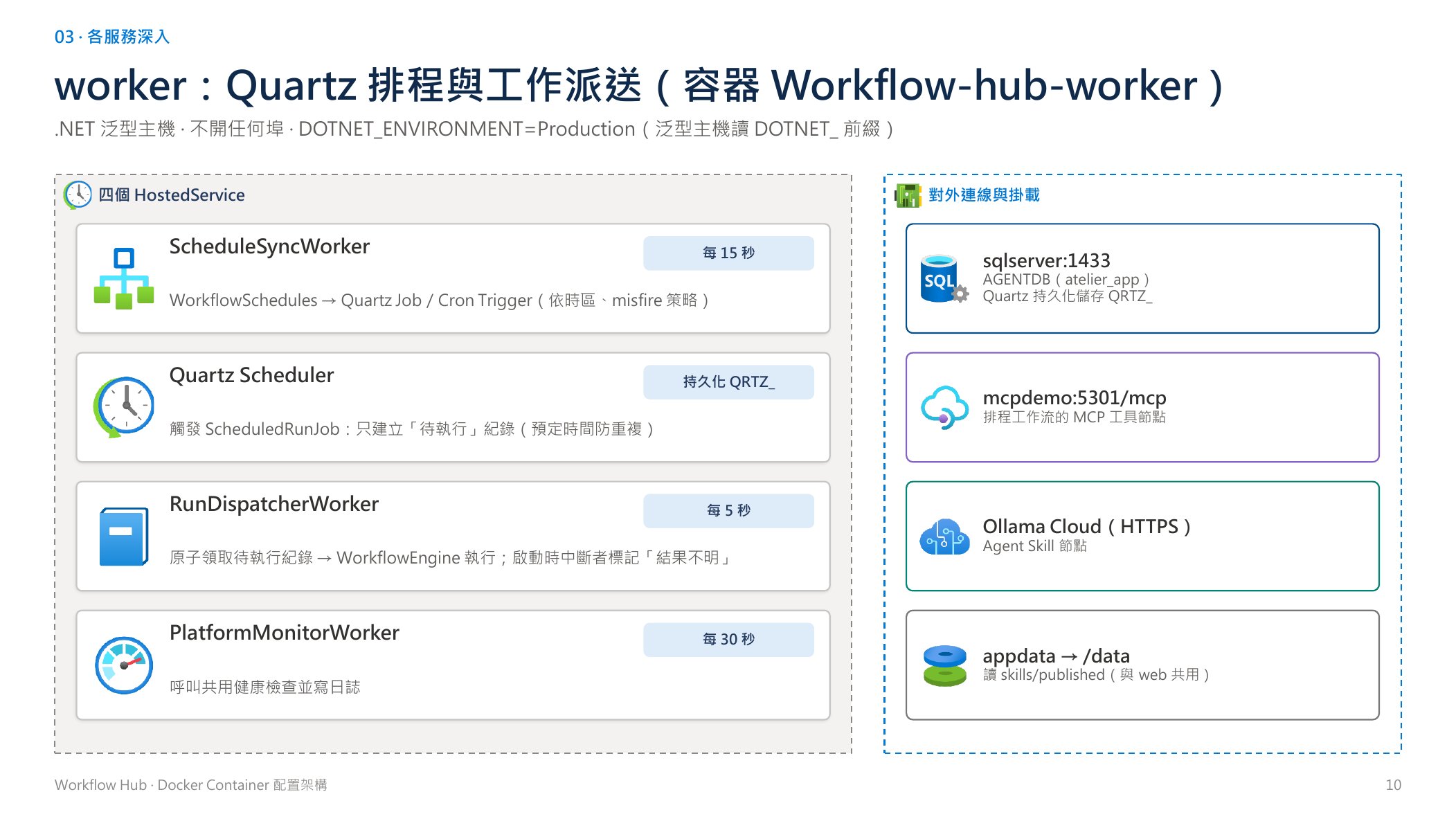Click the appdata disk storage icon
The width and height of the screenshot is (1456, 819).
click(944, 665)
